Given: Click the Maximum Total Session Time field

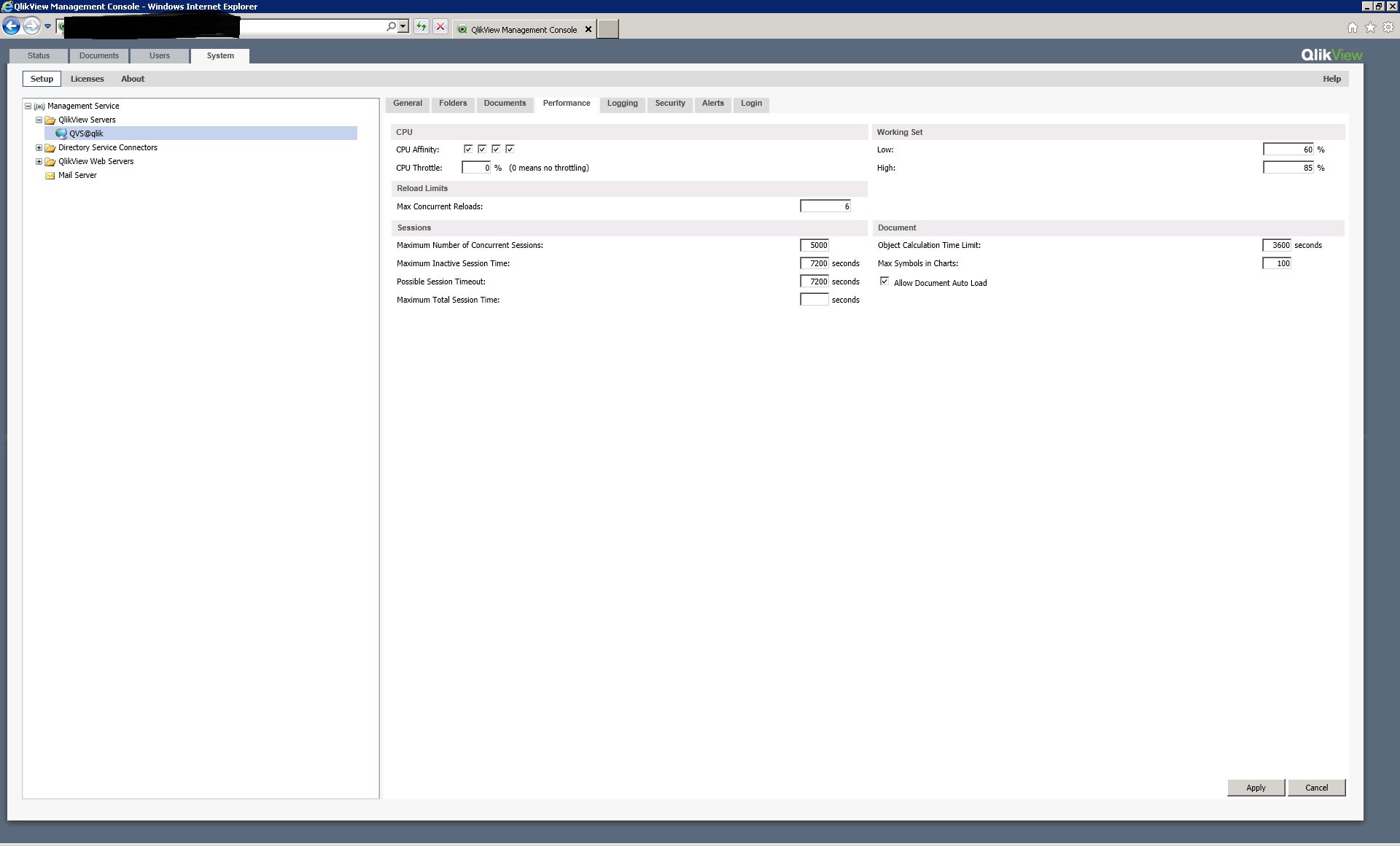Looking at the screenshot, I should (814, 300).
